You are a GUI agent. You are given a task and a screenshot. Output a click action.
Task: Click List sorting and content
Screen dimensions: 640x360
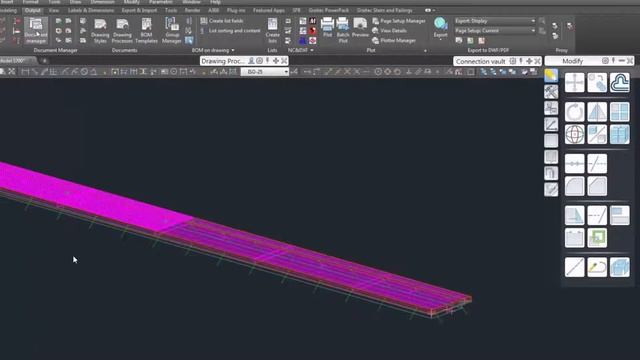(x=231, y=31)
